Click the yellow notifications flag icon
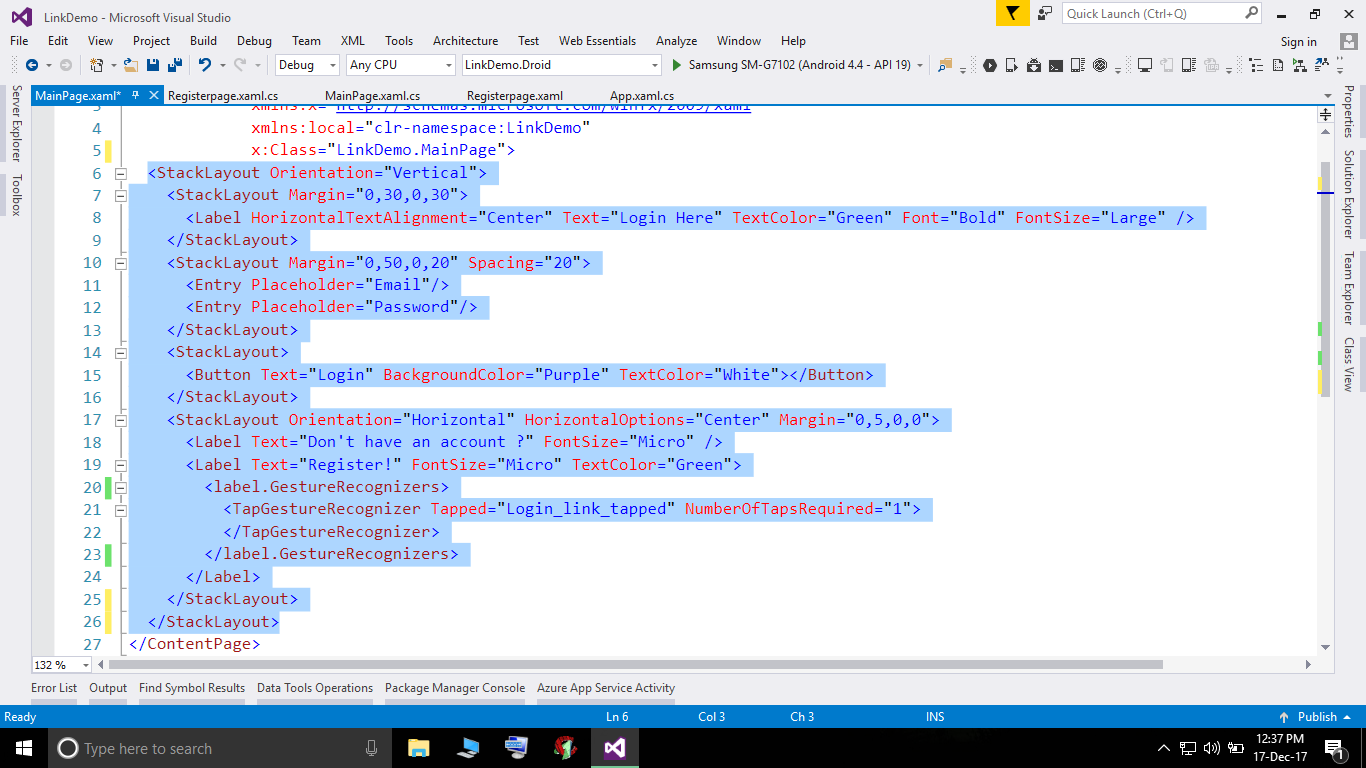 click(x=1011, y=14)
